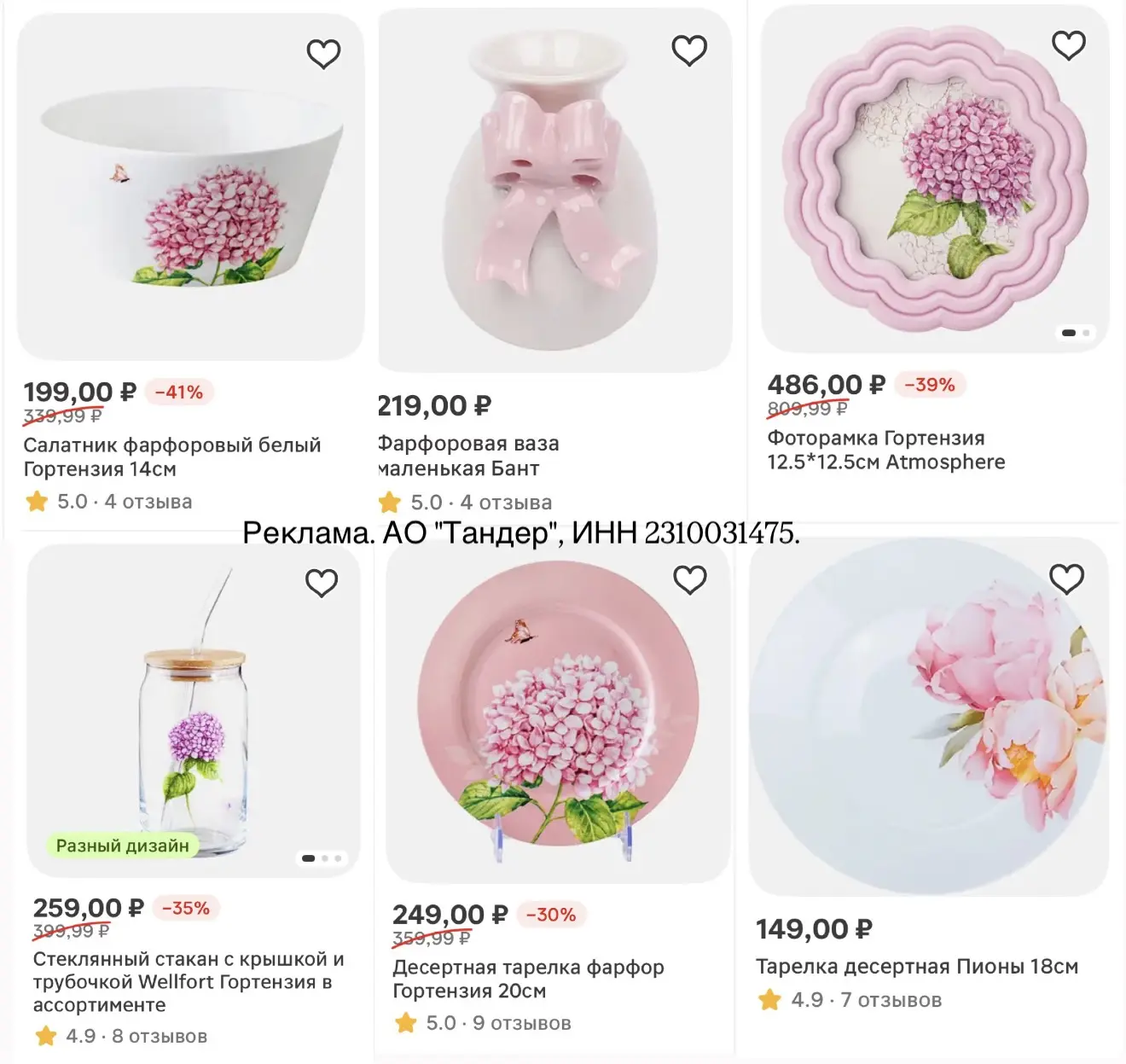Open the salad bowl product image
The height and width of the screenshot is (1064, 1126).
(x=191, y=188)
